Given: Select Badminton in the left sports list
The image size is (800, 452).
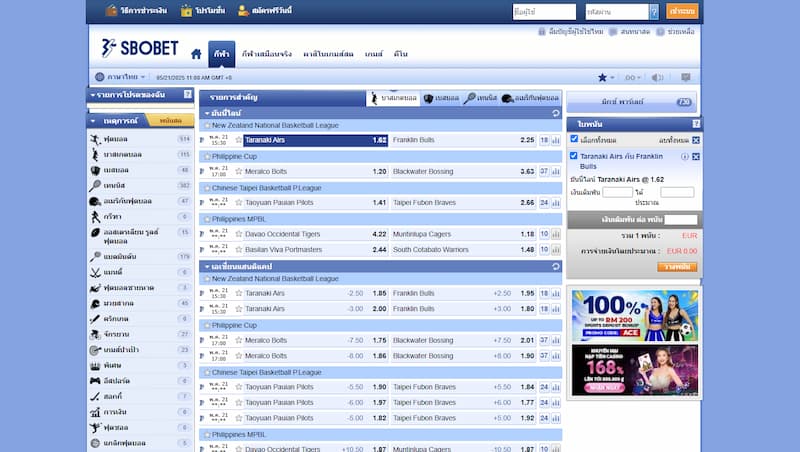Looking at the screenshot, I should (140, 257).
